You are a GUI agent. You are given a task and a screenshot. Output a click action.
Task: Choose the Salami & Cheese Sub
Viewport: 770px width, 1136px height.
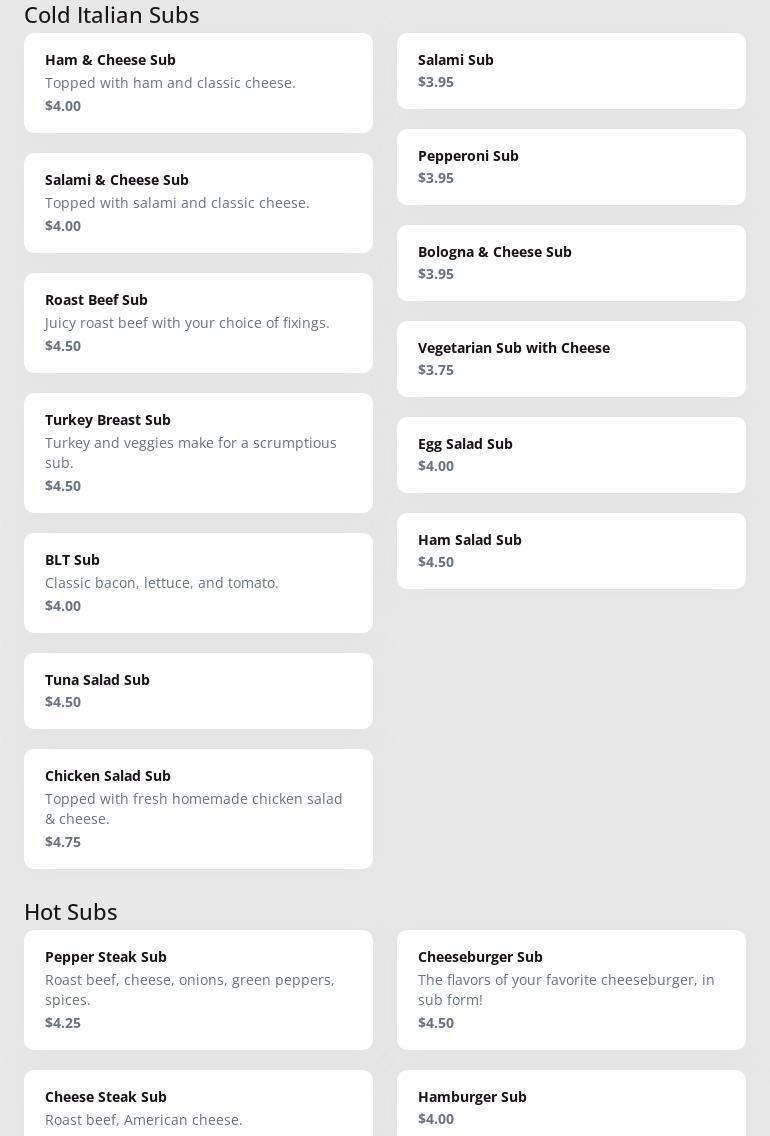point(198,203)
